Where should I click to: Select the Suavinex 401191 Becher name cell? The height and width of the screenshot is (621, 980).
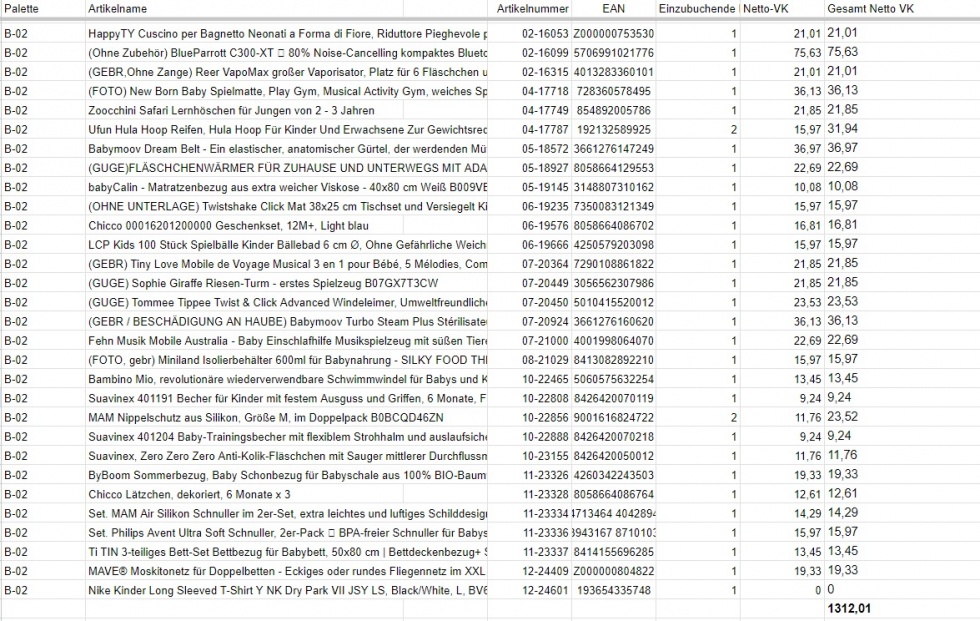288,399
